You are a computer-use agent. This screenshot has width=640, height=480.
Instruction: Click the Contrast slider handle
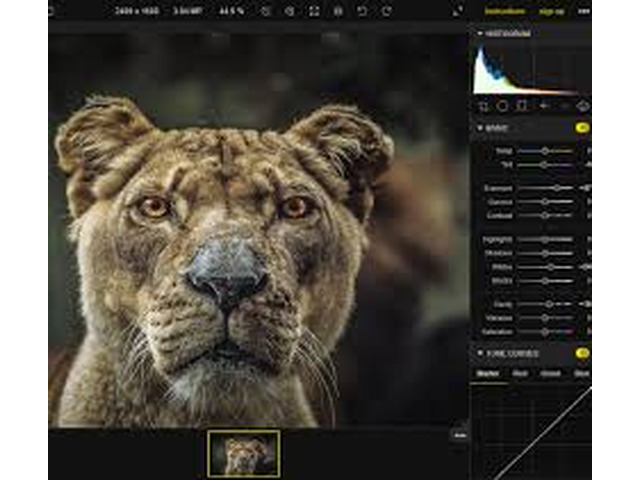(x=545, y=215)
